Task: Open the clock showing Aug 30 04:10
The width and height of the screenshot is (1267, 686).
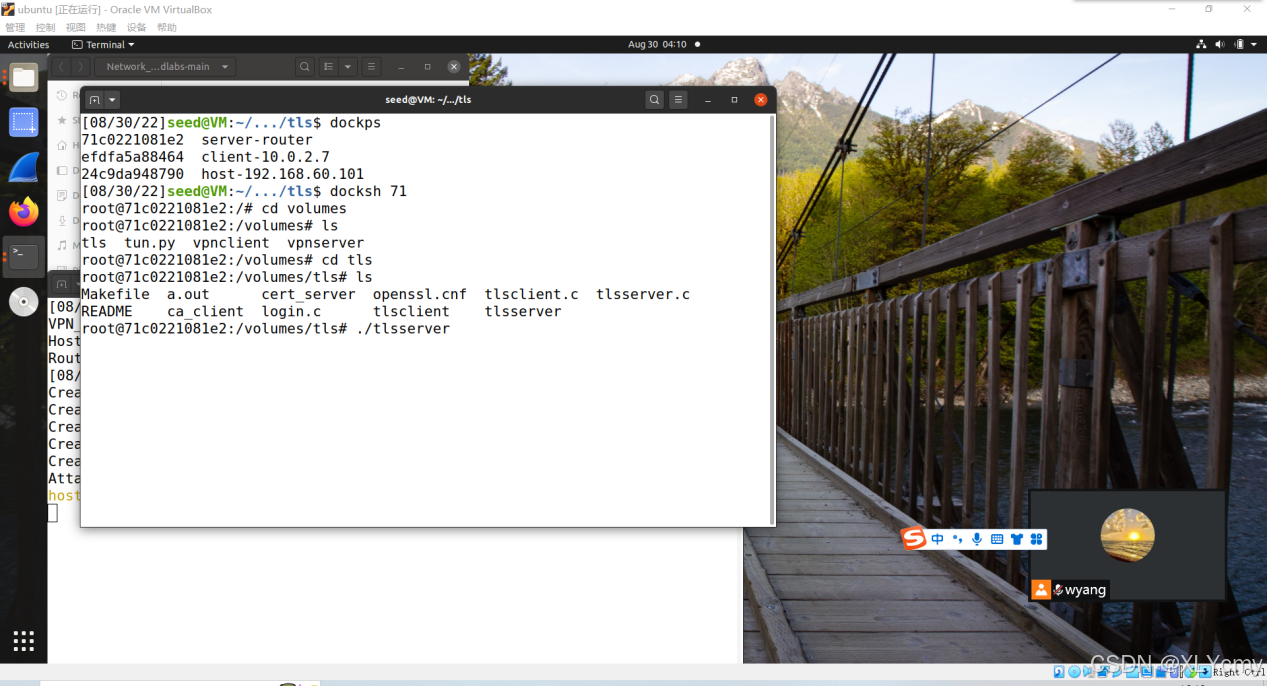Action: 657,44
